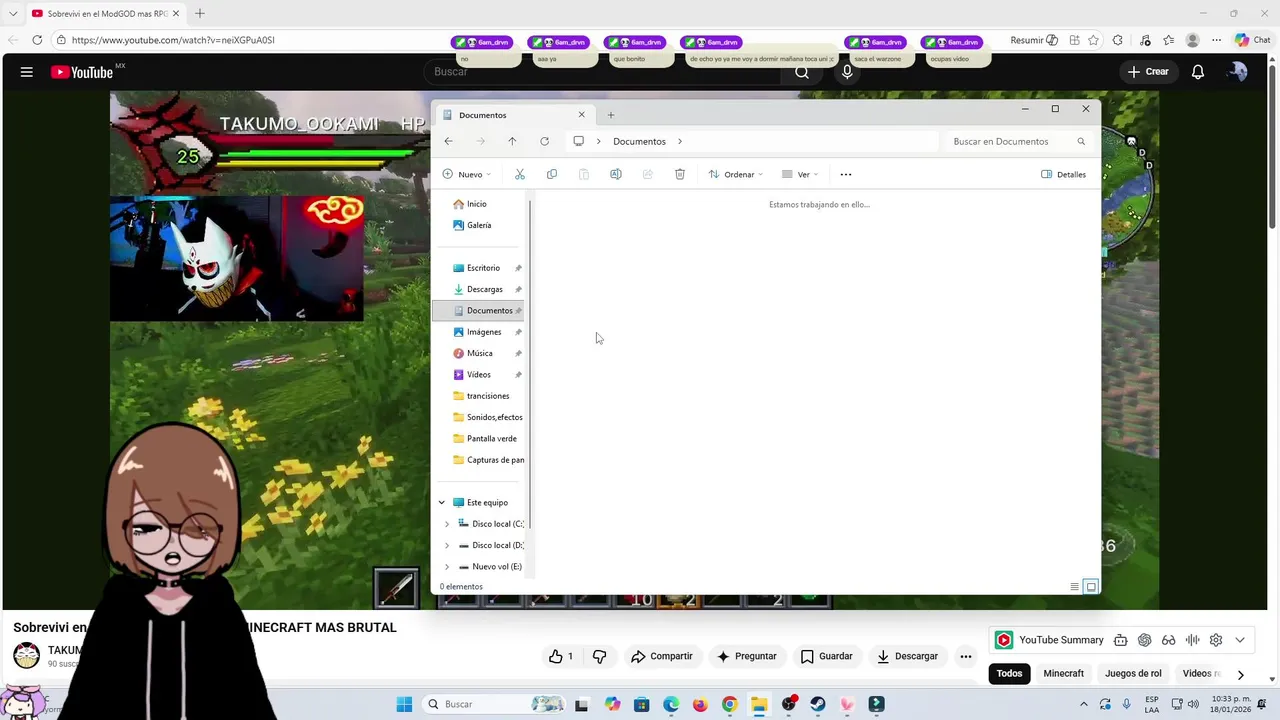
Task: Click the YouTube search magnifier button
Action: 802,72
